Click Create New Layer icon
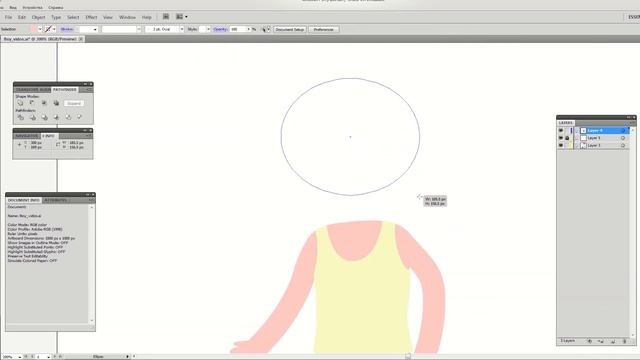The image size is (640, 360). pyautogui.click(x=613, y=341)
